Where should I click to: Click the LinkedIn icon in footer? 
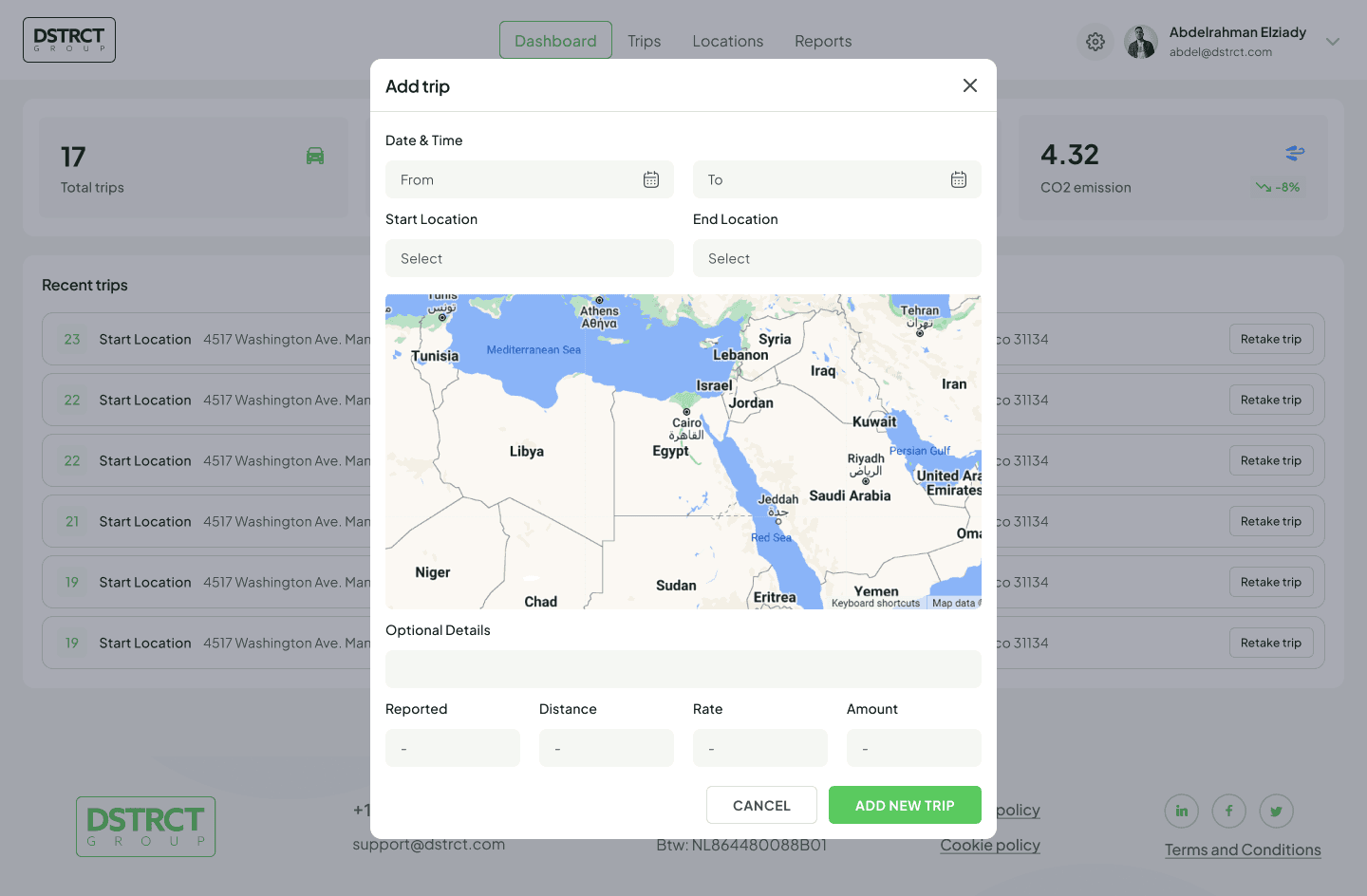pyautogui.click(x=1182, y=811)
